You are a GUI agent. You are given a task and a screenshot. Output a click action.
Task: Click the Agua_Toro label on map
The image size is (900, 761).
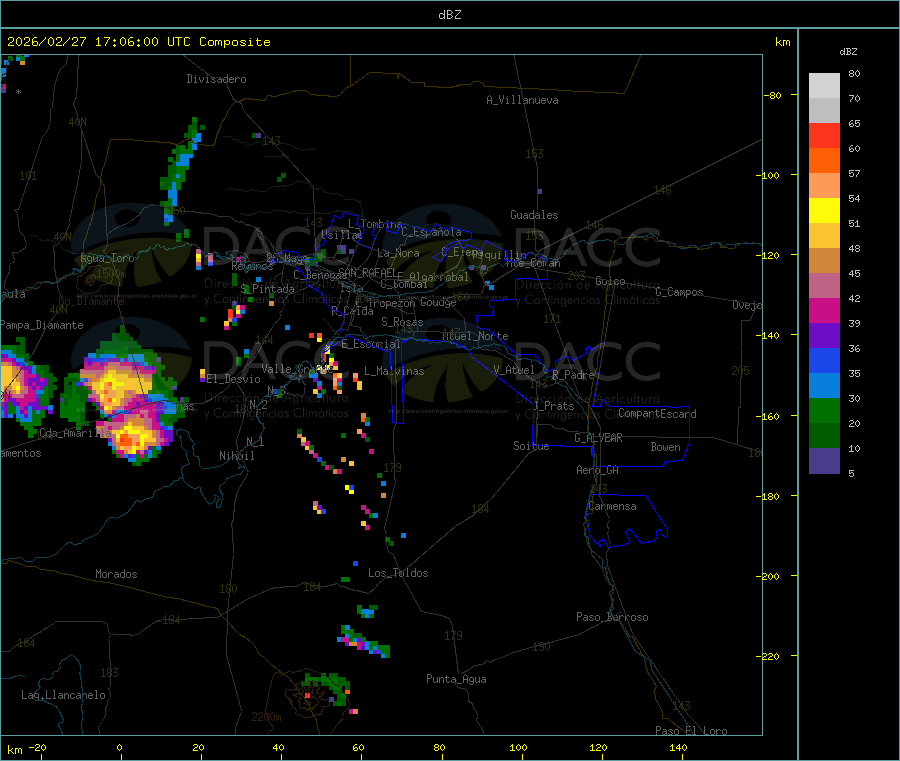pos(107,258)
